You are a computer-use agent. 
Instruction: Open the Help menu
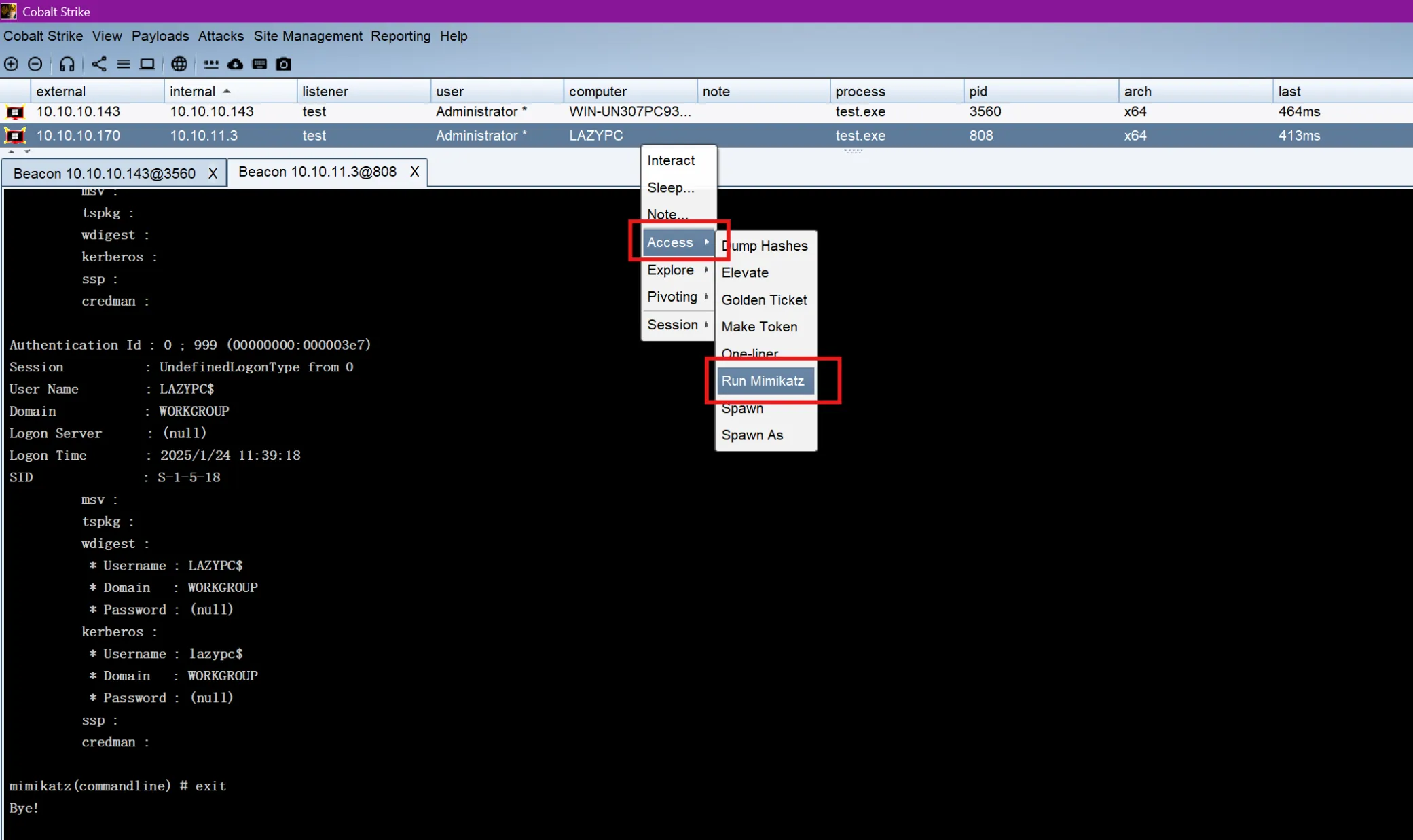click(x=454, y=36)
